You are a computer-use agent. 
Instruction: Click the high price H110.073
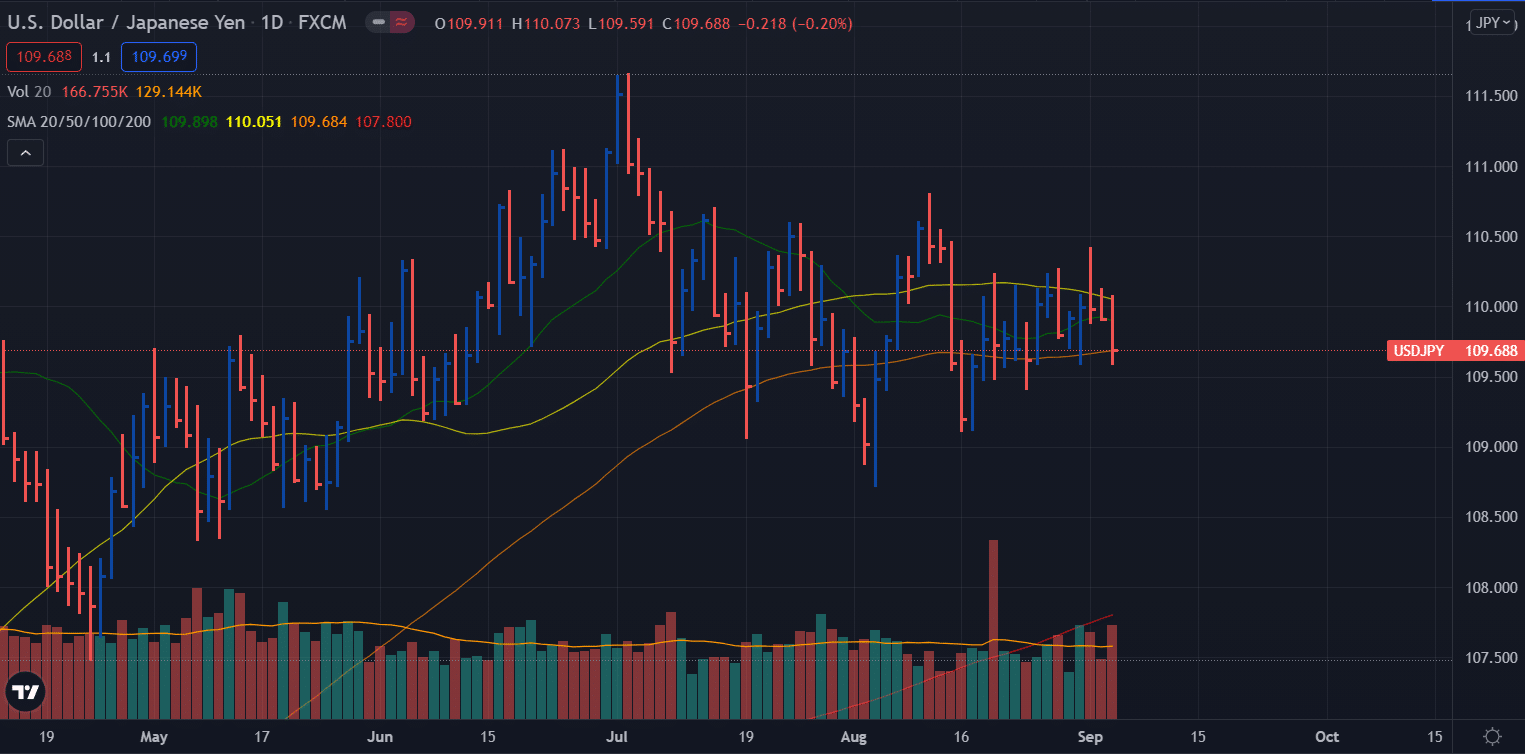(x=547, y=22)
